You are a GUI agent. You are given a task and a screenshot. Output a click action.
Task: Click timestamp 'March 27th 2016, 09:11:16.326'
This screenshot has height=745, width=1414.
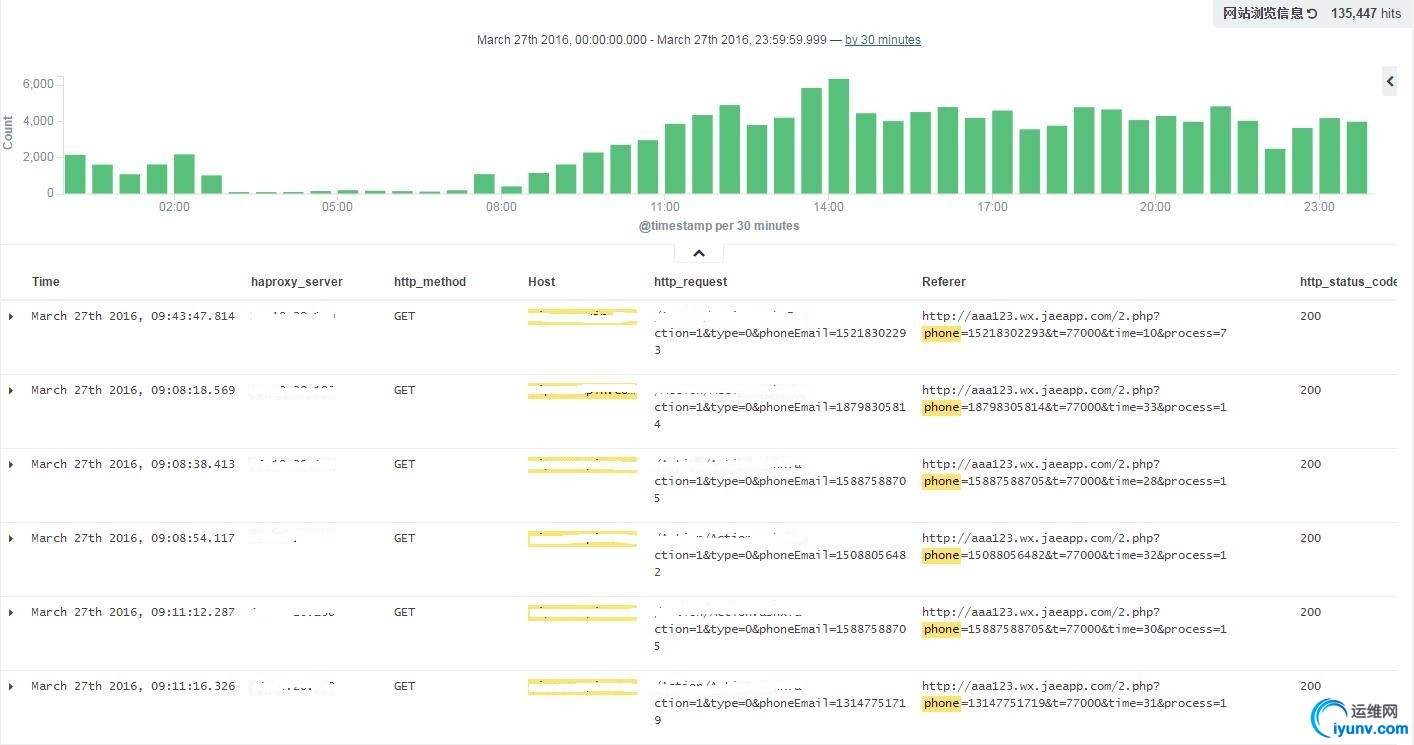(133, 686)
